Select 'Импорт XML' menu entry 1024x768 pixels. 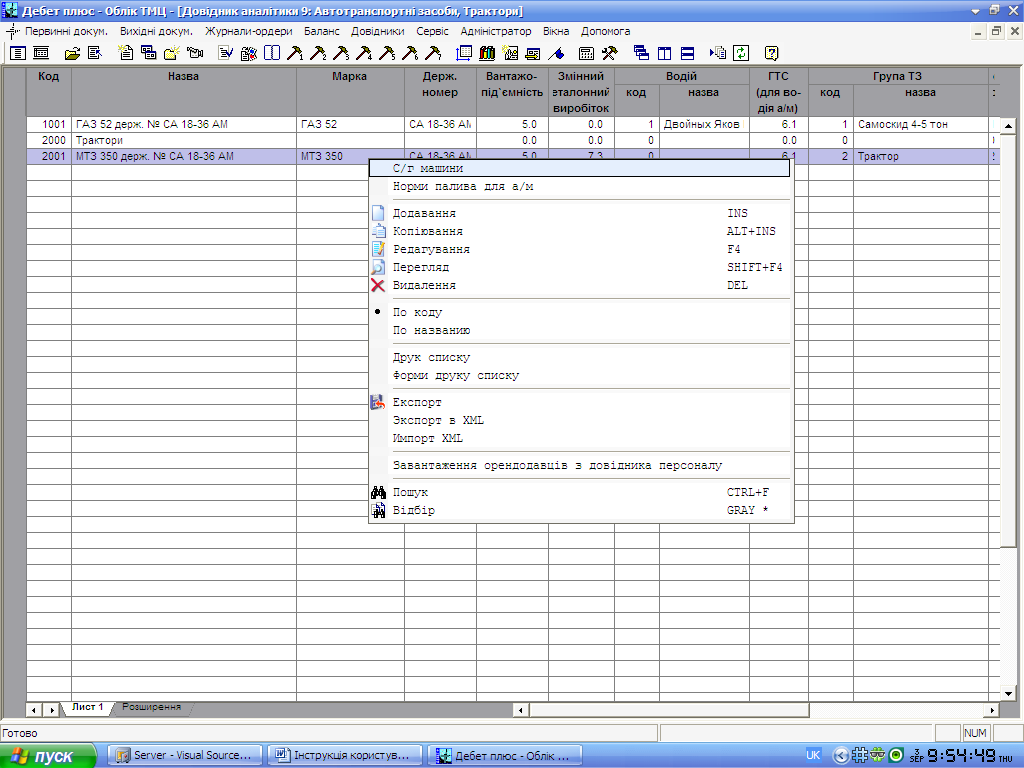579,438
